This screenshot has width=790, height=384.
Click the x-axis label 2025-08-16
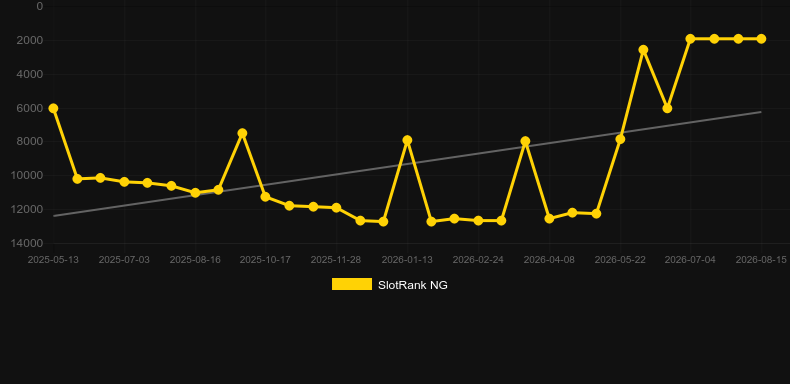pos(195,260)
